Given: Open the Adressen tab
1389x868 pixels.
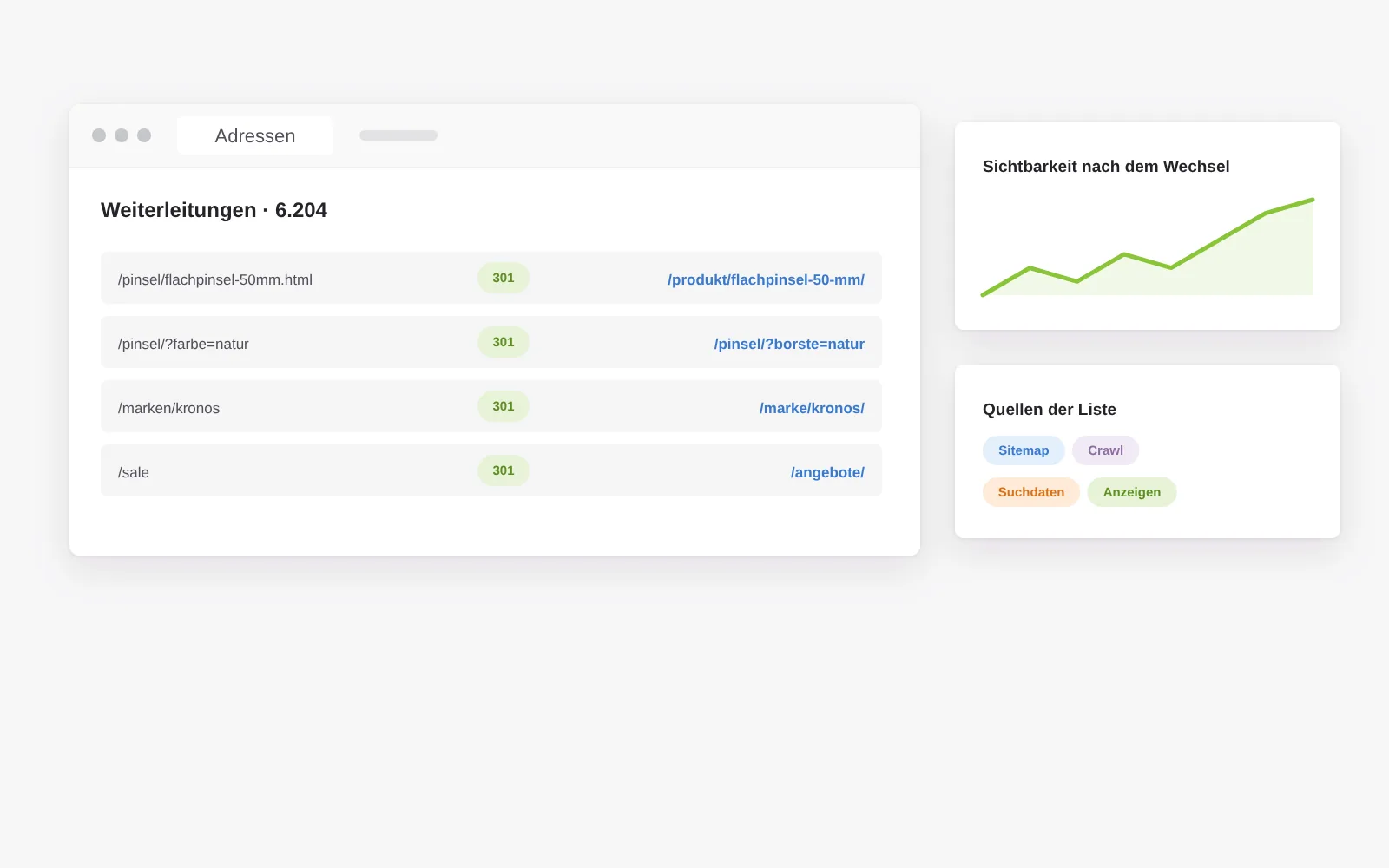Looking at the screenshot, I should [254, 135].
